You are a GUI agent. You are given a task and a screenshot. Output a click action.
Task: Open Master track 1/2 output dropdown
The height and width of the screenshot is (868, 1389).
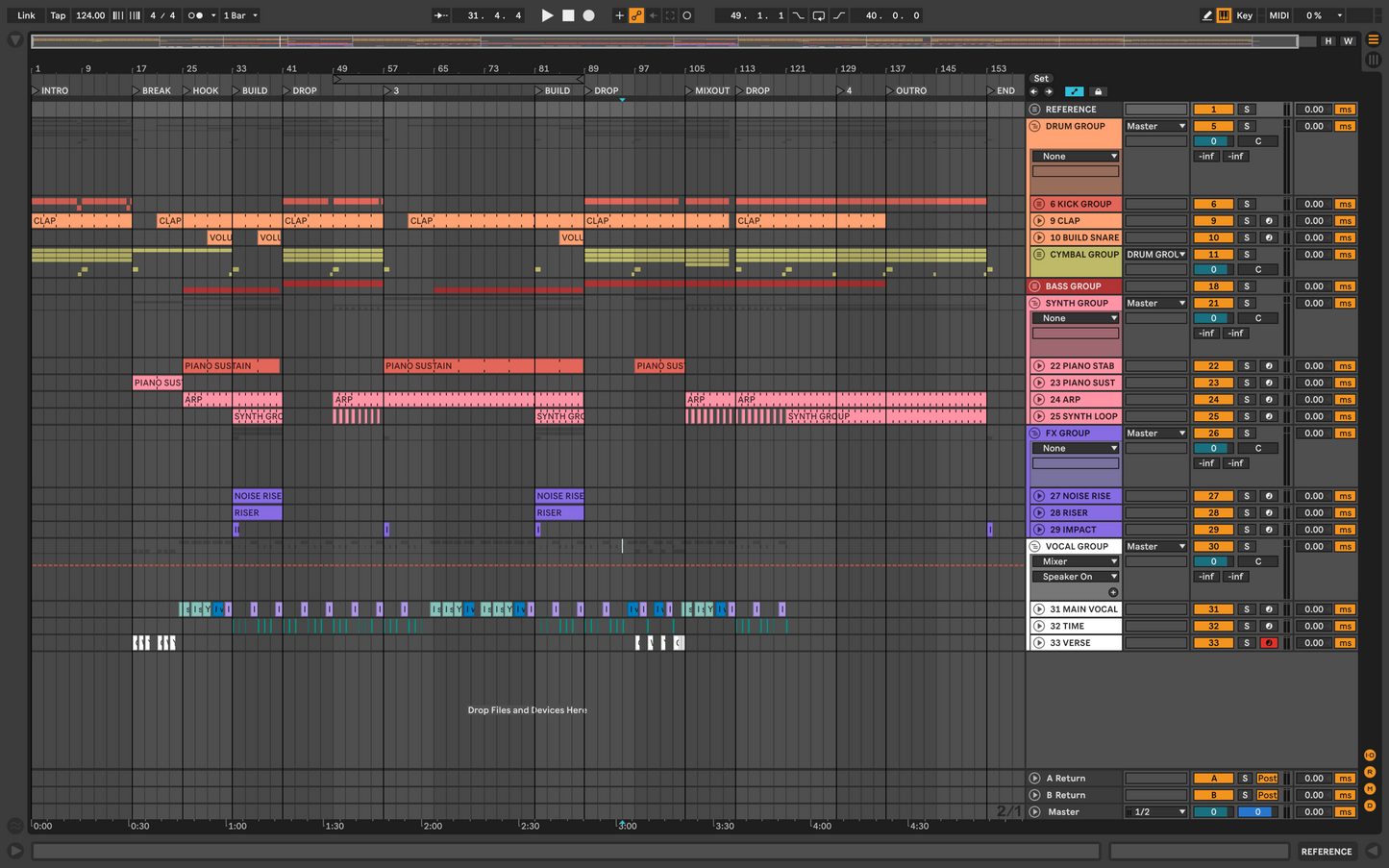(x=1155, y=812)
